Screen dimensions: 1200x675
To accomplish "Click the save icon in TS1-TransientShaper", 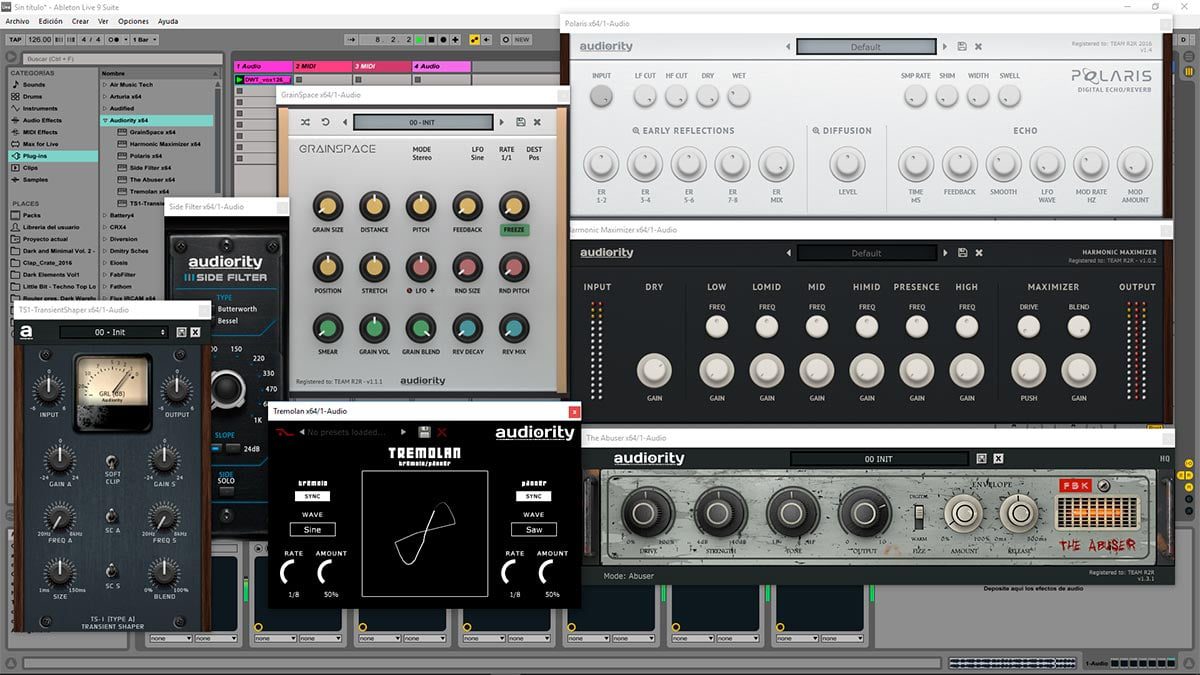I will click(181, 332).
